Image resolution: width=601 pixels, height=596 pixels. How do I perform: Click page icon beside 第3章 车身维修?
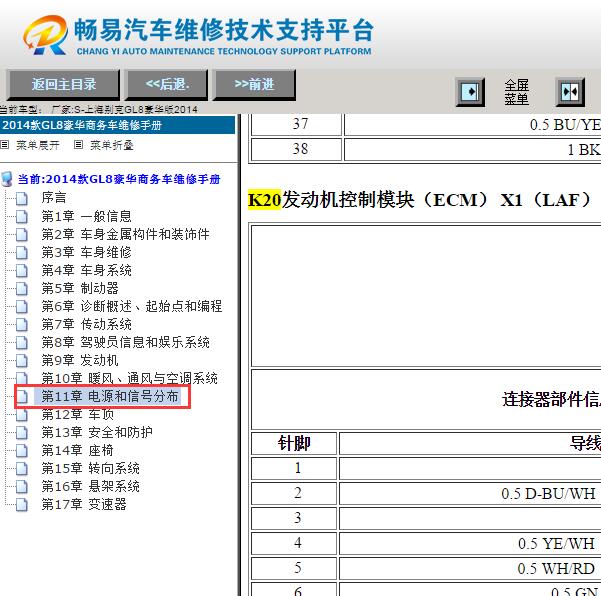[22, 252]
